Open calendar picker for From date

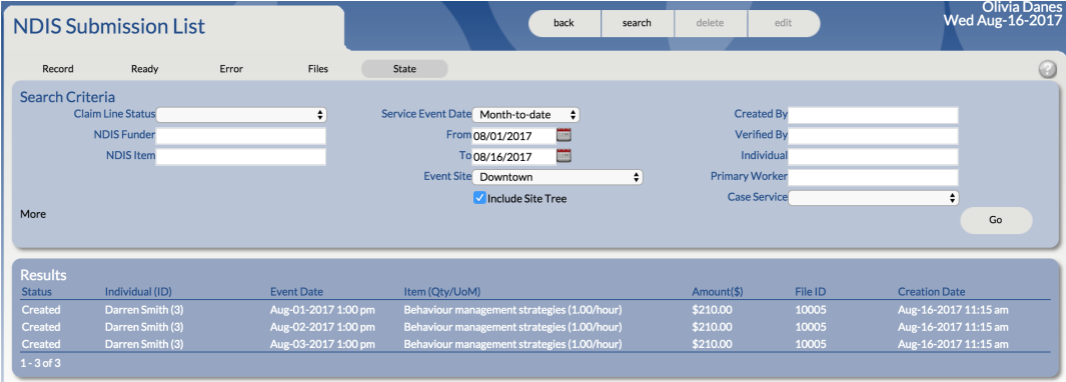pyautogui.click(x=564, y=135)
